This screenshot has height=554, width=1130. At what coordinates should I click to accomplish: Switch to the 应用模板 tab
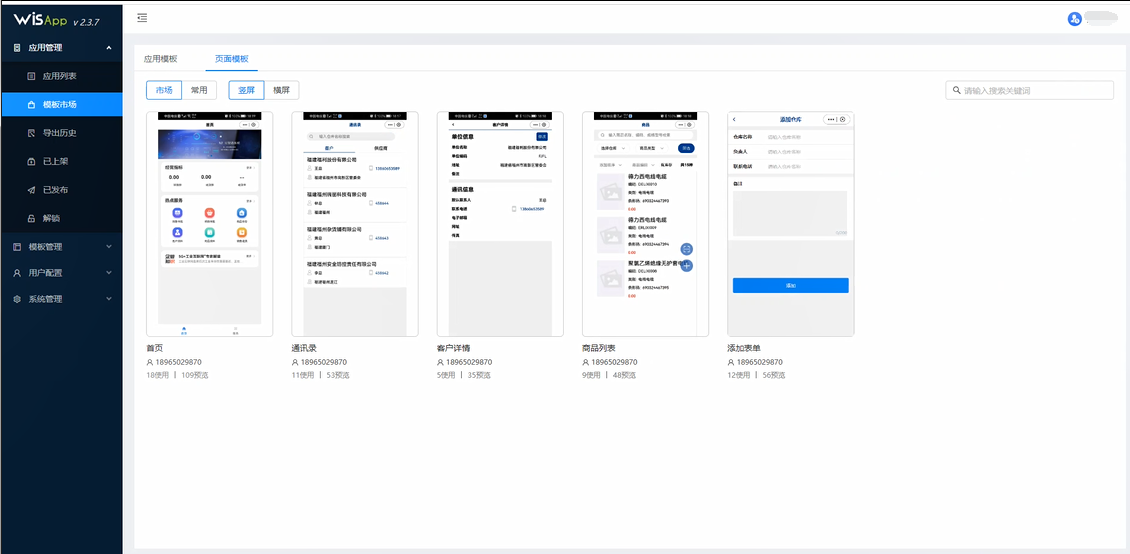160,59
